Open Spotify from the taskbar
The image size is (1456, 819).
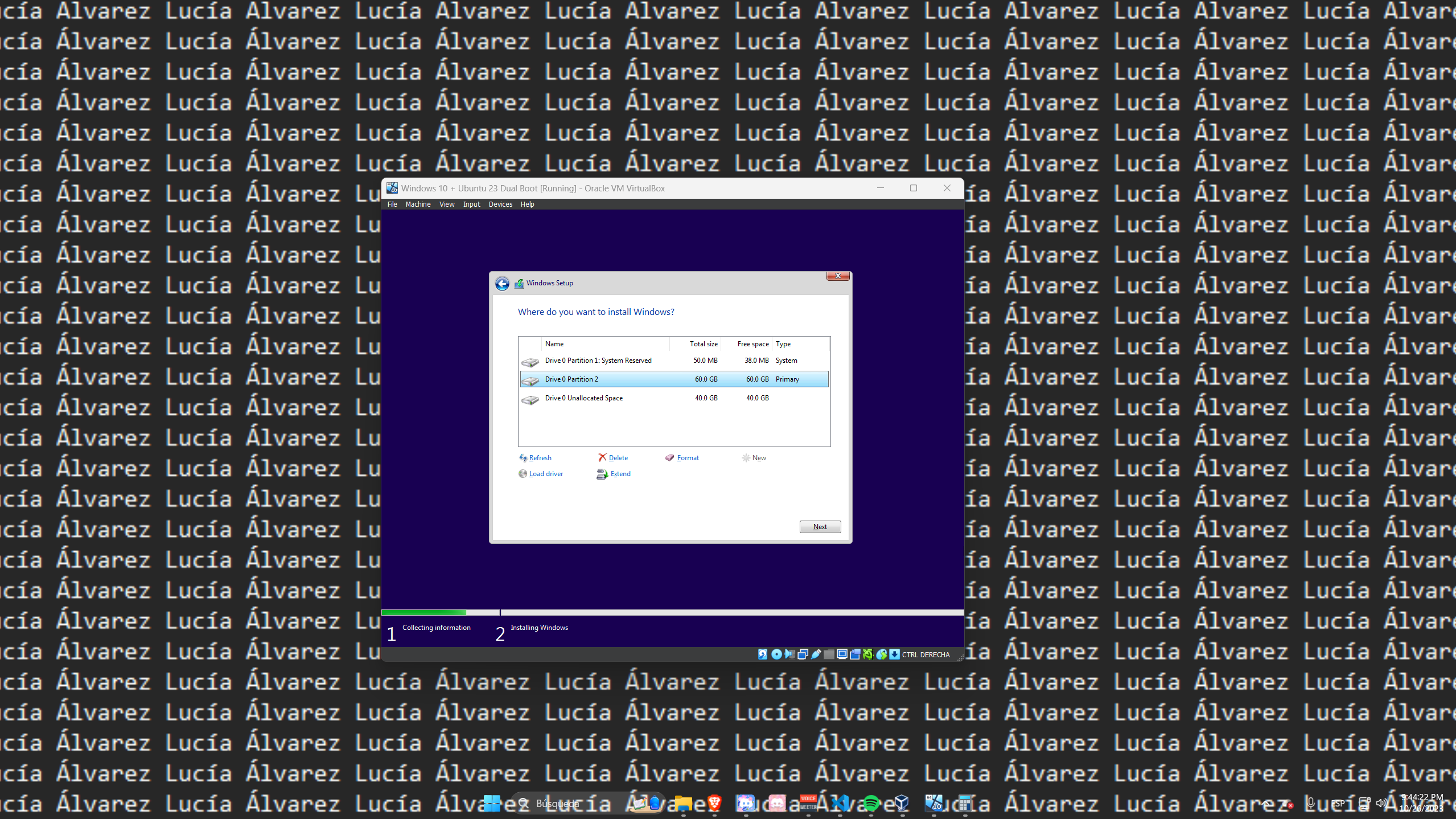pyautogui.click(x=873, y=803)
